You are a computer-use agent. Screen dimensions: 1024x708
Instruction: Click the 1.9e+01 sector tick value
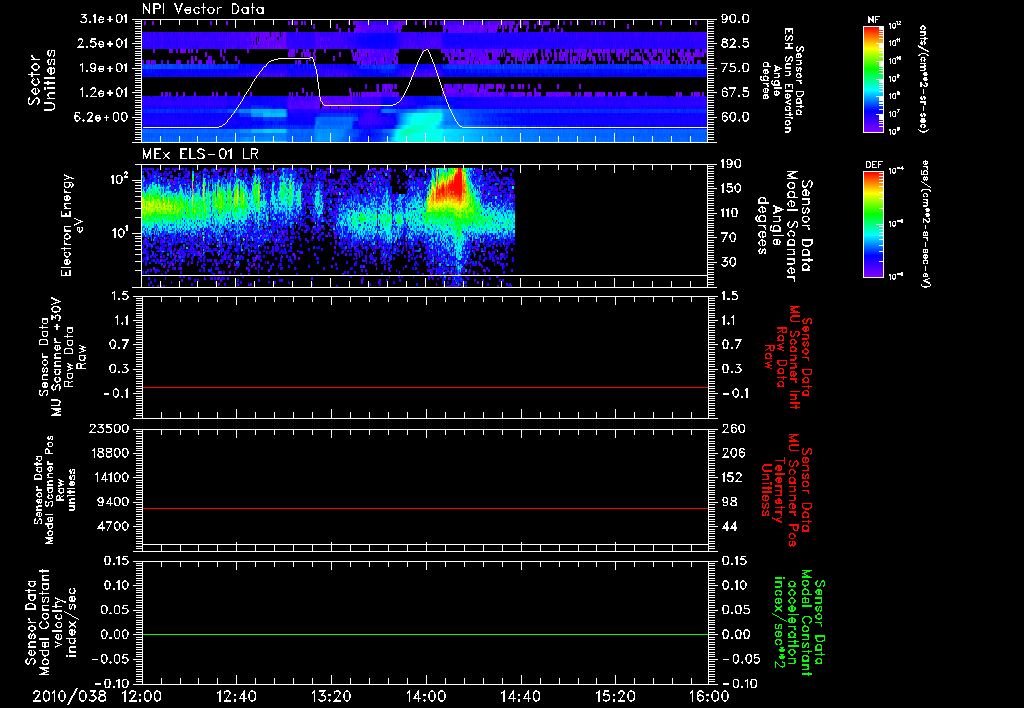(x=104, y=68)
